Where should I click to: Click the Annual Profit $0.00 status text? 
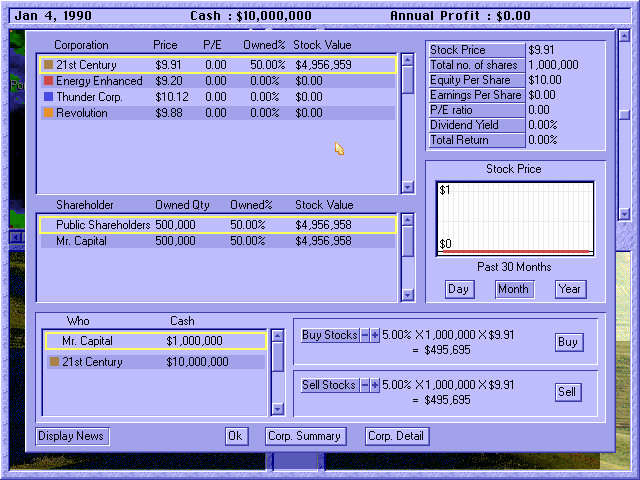click(460, 16)
